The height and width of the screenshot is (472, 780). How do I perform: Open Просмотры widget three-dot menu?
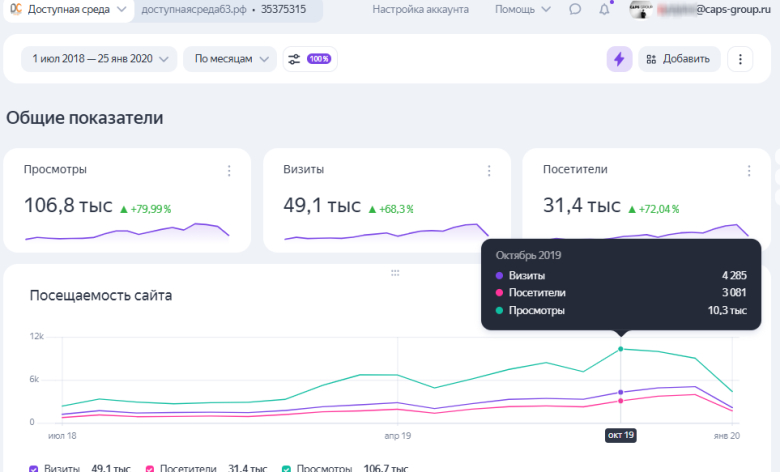(229, 171)
